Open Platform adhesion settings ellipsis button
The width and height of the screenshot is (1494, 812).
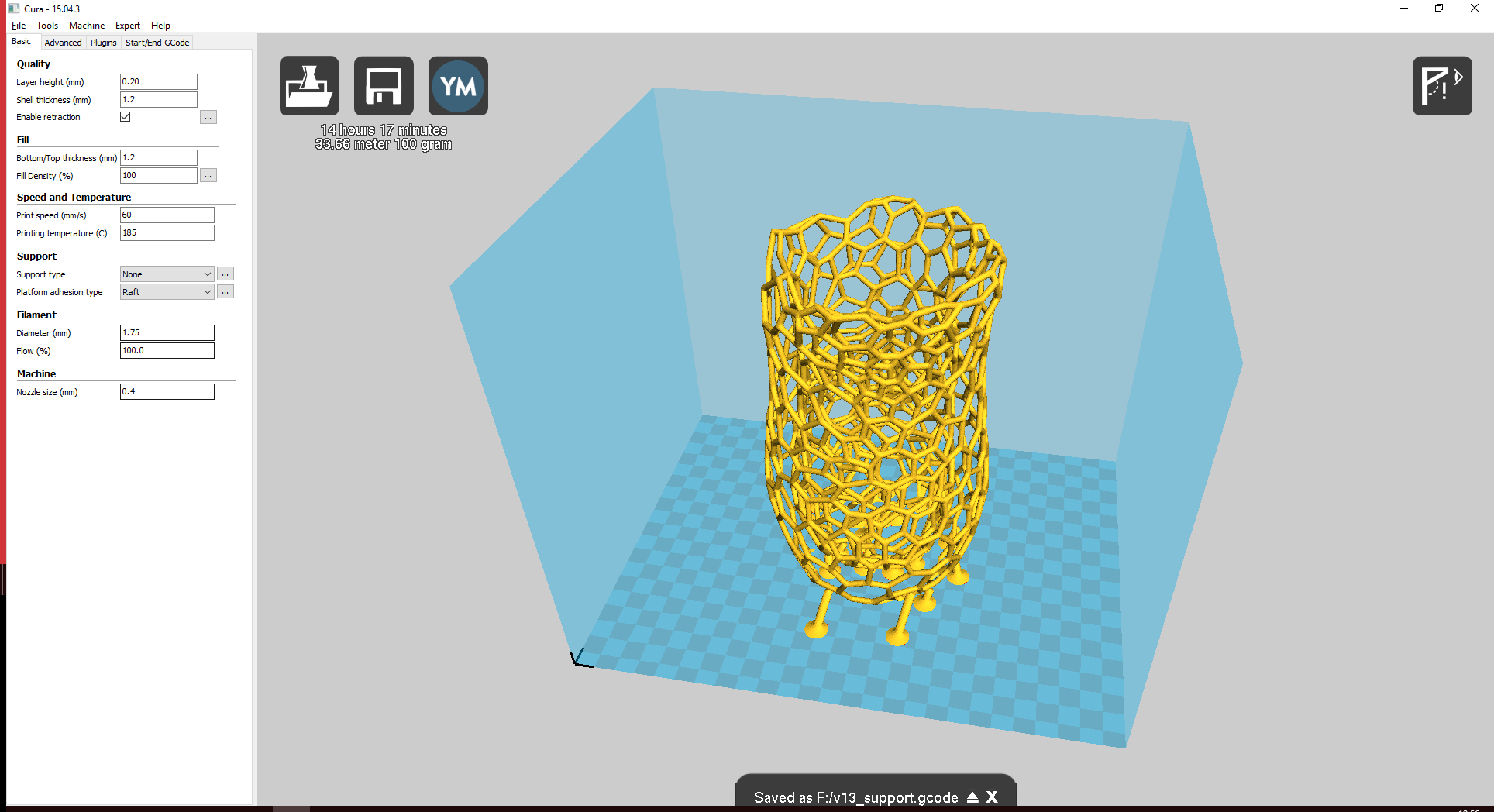[x=225, y=291]
